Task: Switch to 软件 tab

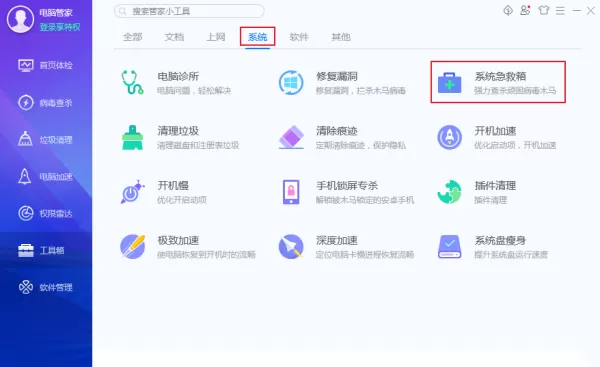Action: (x=299, y=37)
